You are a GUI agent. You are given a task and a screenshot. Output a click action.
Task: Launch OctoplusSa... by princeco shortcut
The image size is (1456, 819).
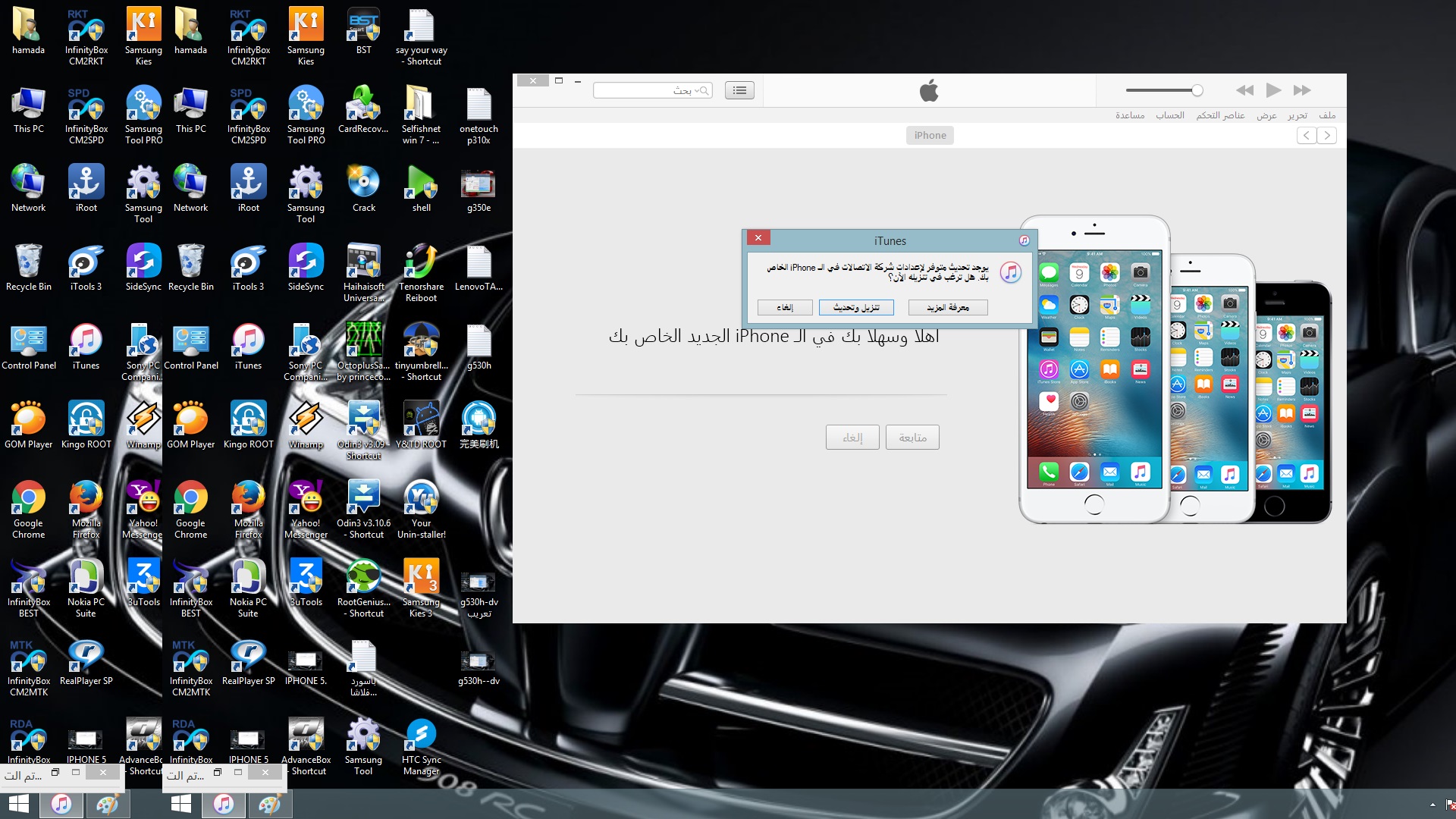click(x=364, y=351)
